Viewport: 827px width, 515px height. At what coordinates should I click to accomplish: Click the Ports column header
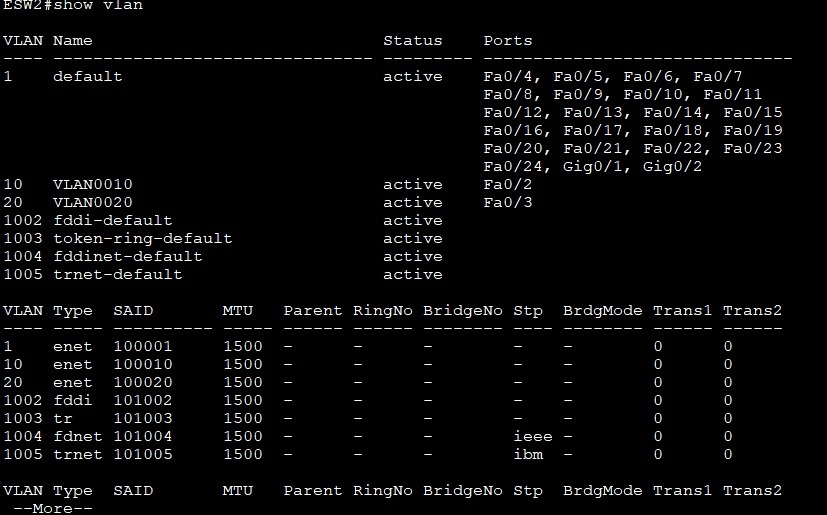(507, 41)
